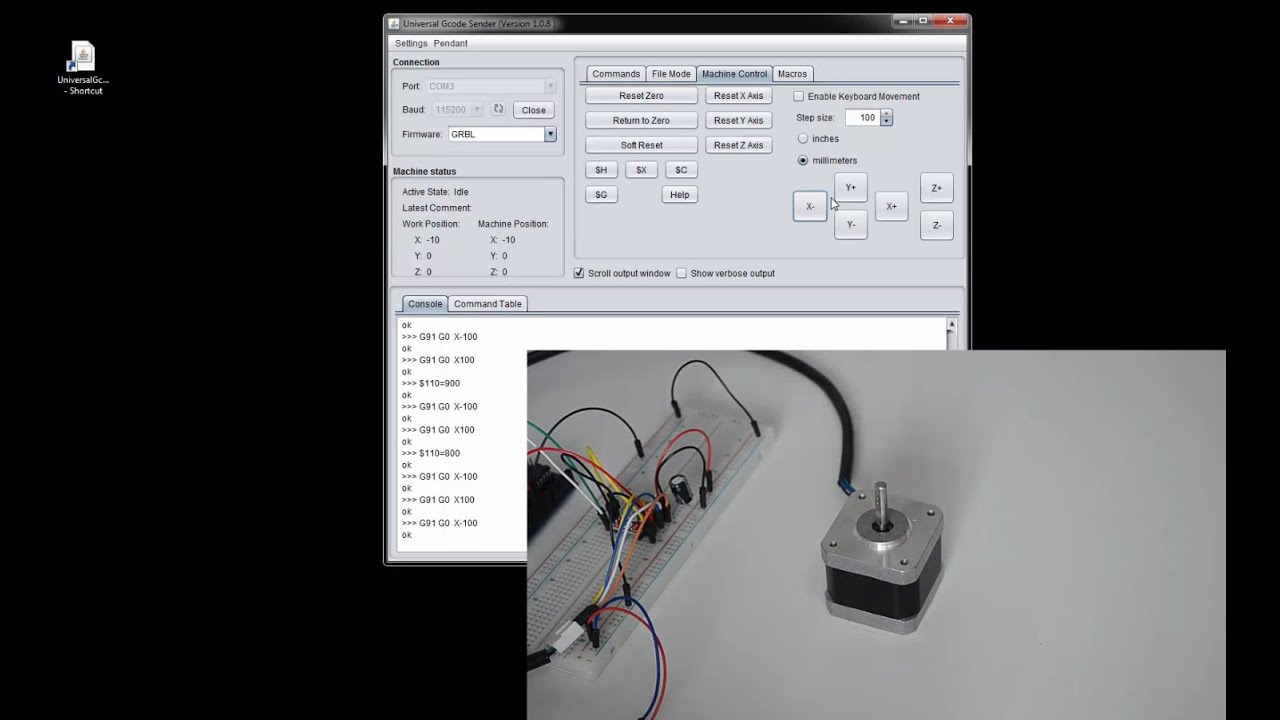The height and width of the screenshot is (720, 1280).
Task: Click the refresh ports icon beside Baud
Action: tap(498, 109)
